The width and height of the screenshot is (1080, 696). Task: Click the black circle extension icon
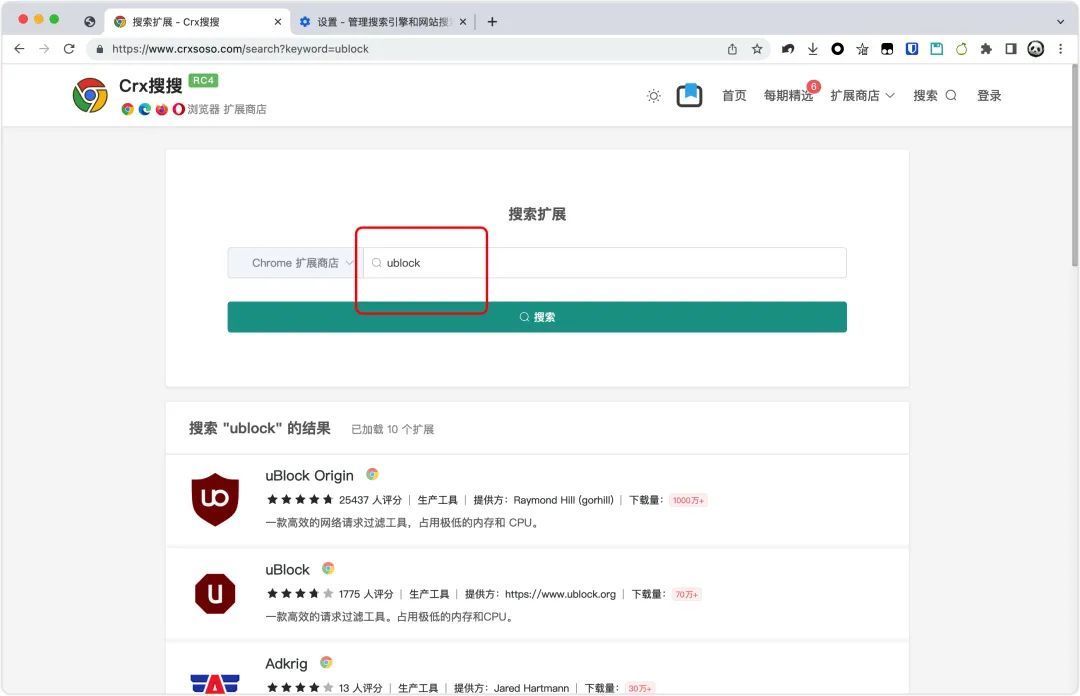tap(838, 49)
